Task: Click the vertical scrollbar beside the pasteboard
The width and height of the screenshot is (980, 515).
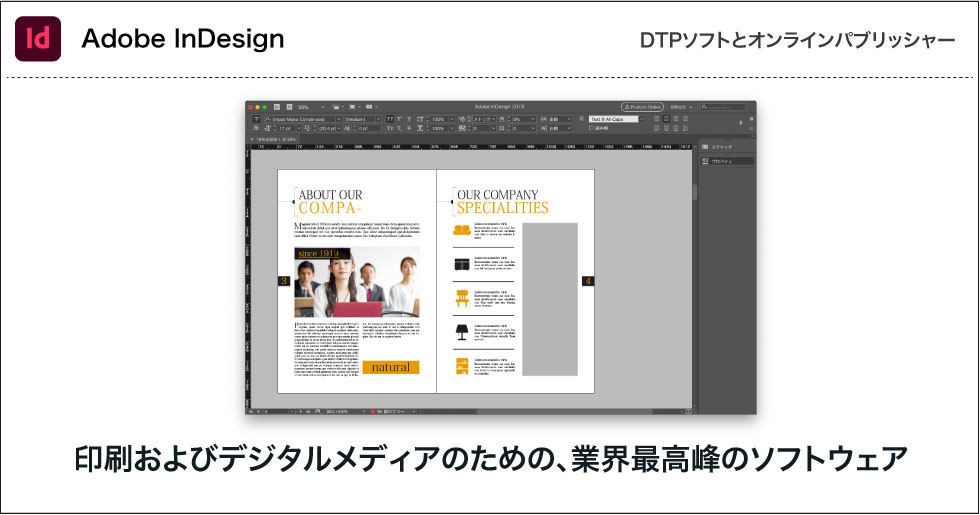Action: 694,191
